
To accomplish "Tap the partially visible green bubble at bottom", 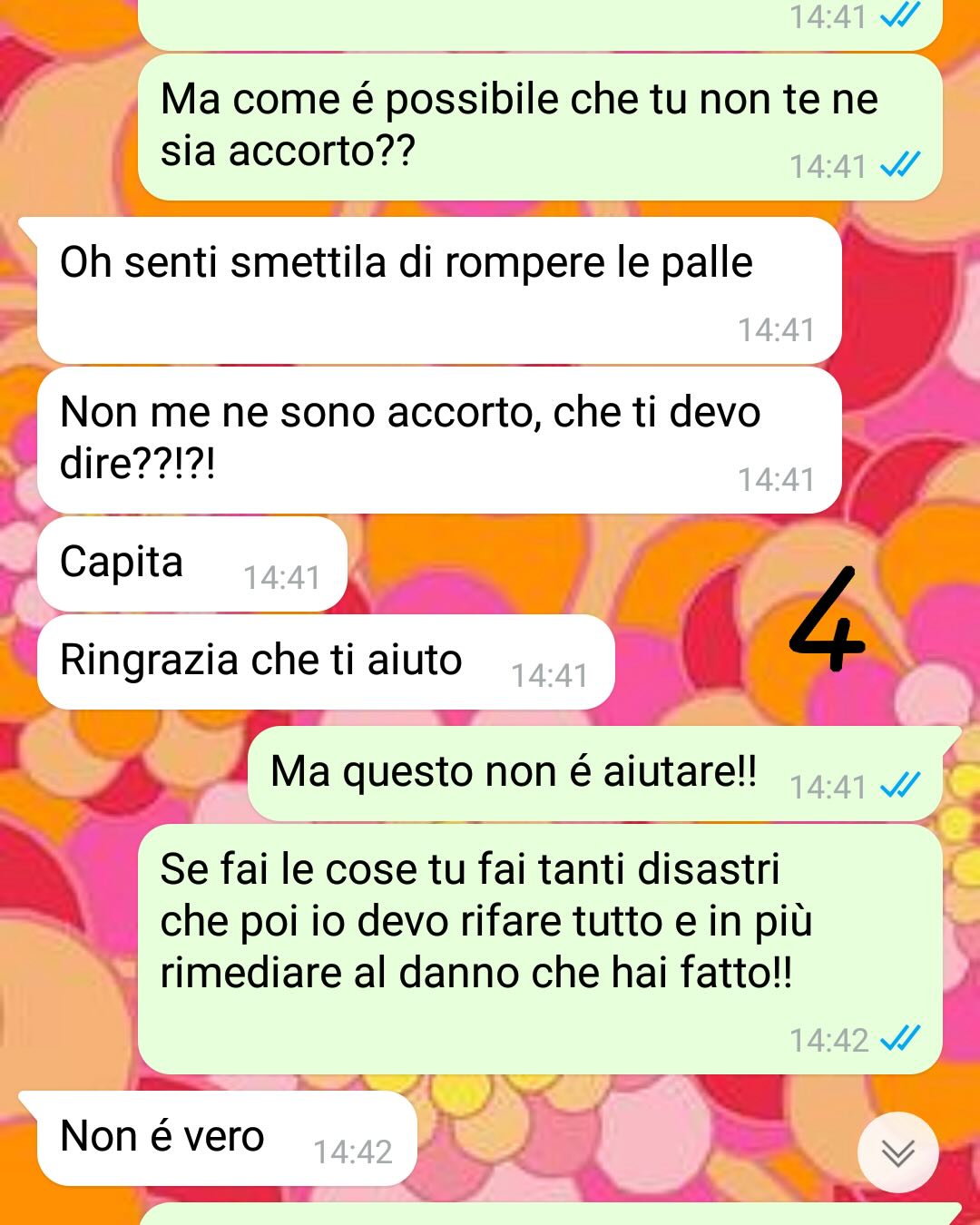I will pyautogui.click(x=549, y=1214).
